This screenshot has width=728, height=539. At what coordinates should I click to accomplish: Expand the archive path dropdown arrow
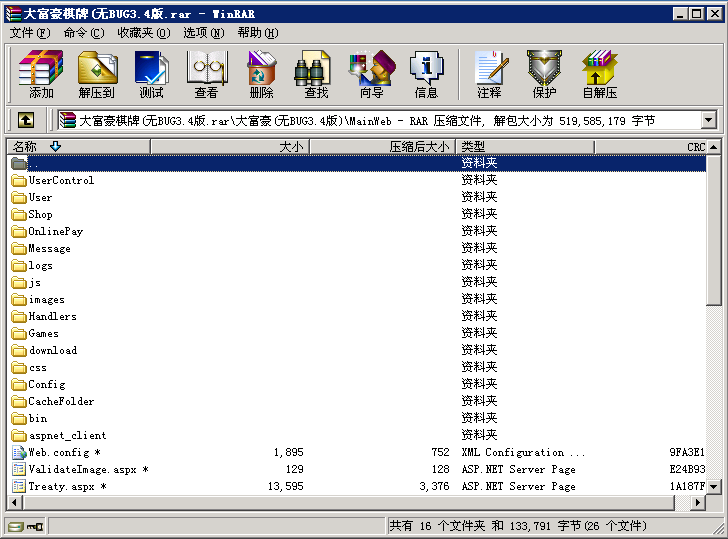click(x=709, y=120)
